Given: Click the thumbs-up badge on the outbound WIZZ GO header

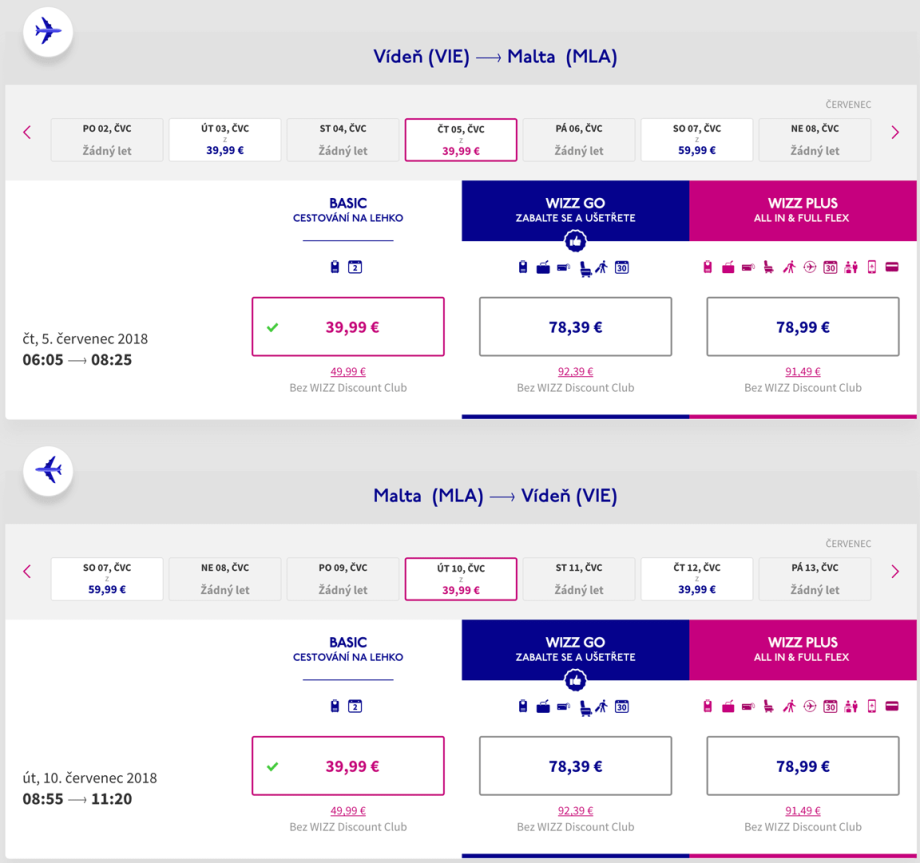Looking at the screenshot, I should 575,241.
